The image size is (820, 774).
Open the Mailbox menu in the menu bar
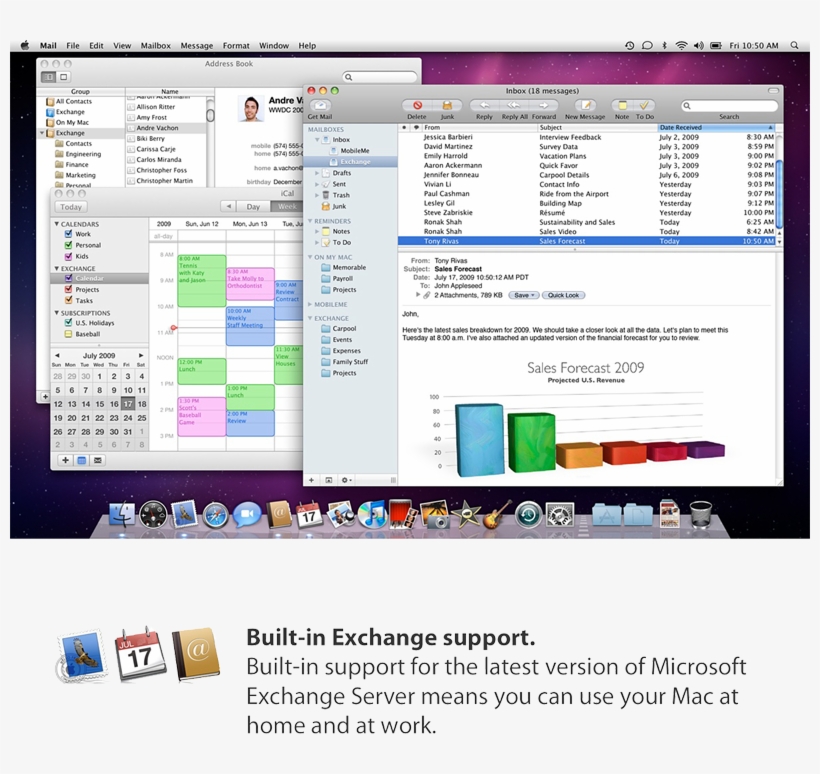(156, 45)
